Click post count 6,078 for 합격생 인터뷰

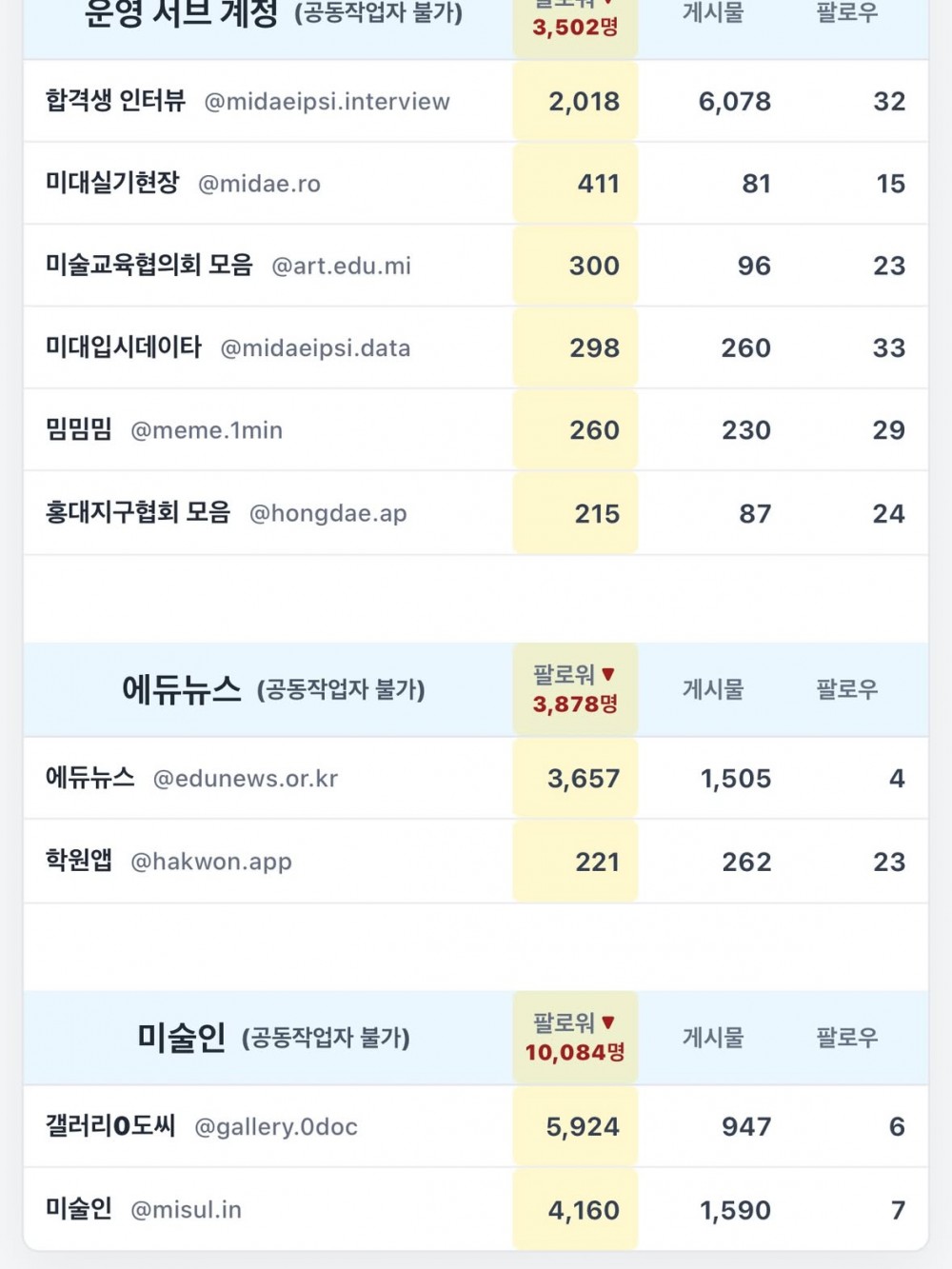click(x=735, y=102)
